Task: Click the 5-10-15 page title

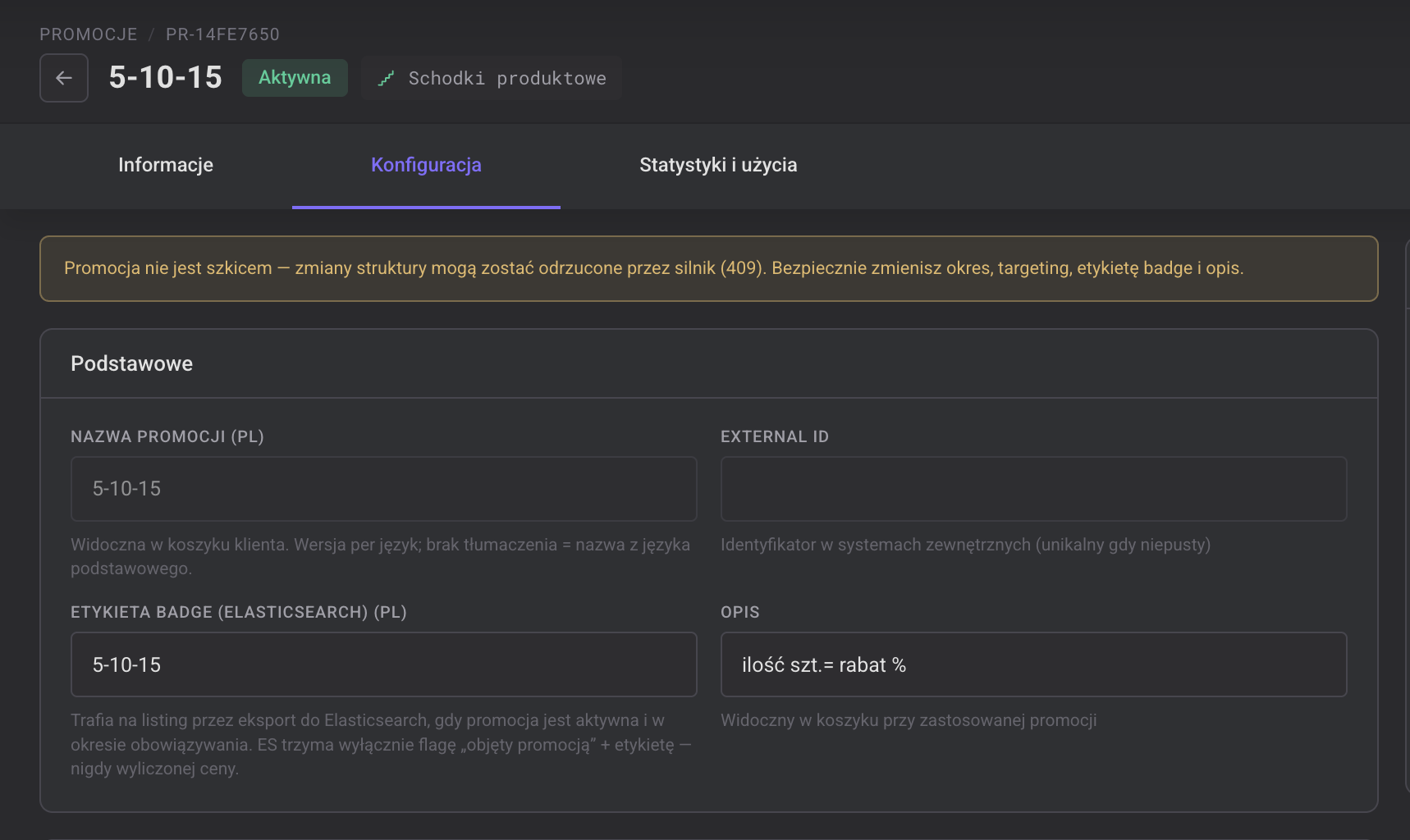Action: click(x=165, y=78)
